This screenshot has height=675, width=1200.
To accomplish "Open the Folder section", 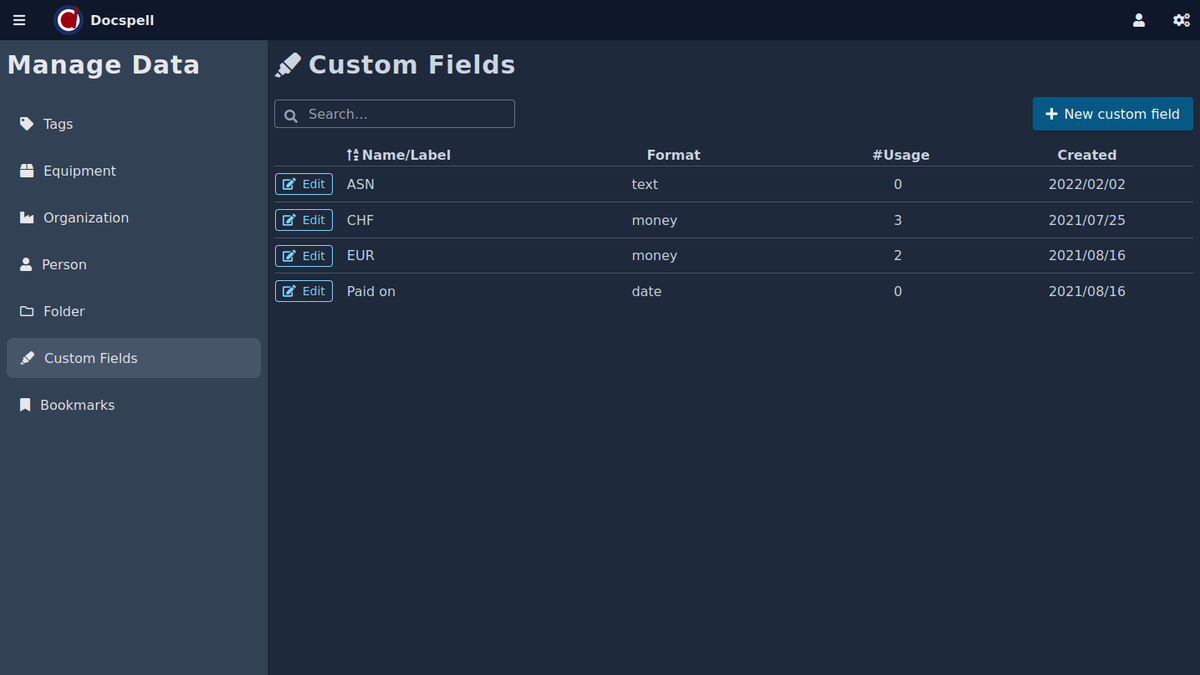I will pos(64,312).
